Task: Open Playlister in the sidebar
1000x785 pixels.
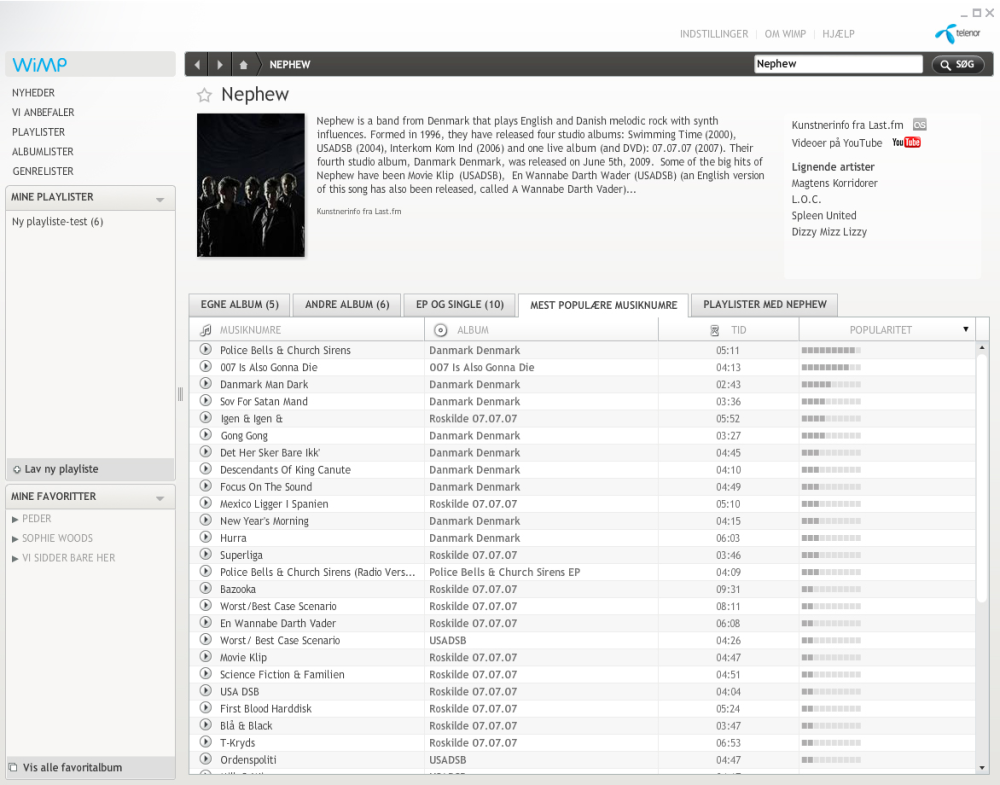Action: tap(38, 132)
